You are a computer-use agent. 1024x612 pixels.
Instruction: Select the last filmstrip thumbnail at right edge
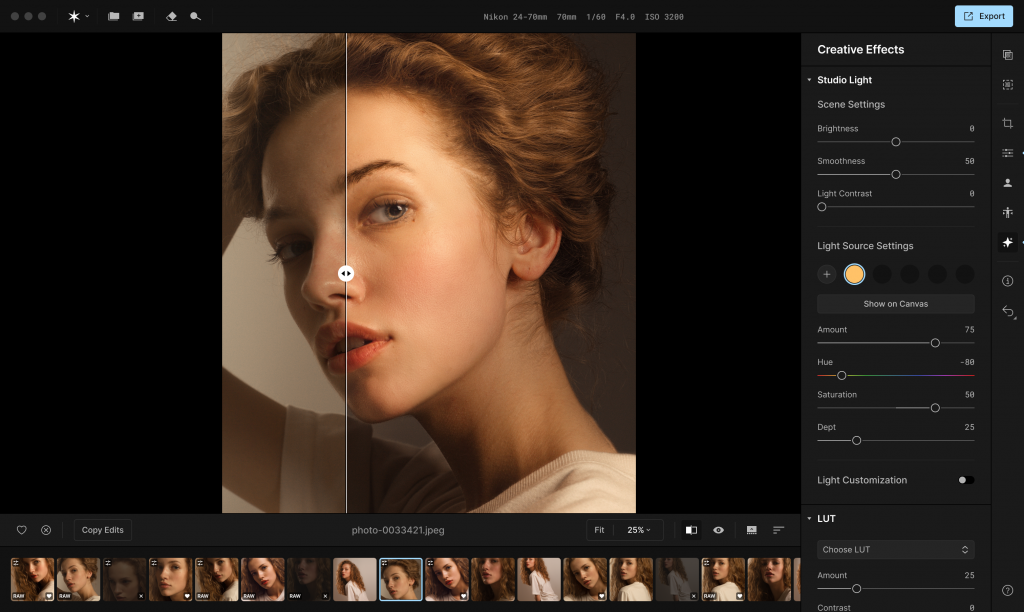pos(797,579)
